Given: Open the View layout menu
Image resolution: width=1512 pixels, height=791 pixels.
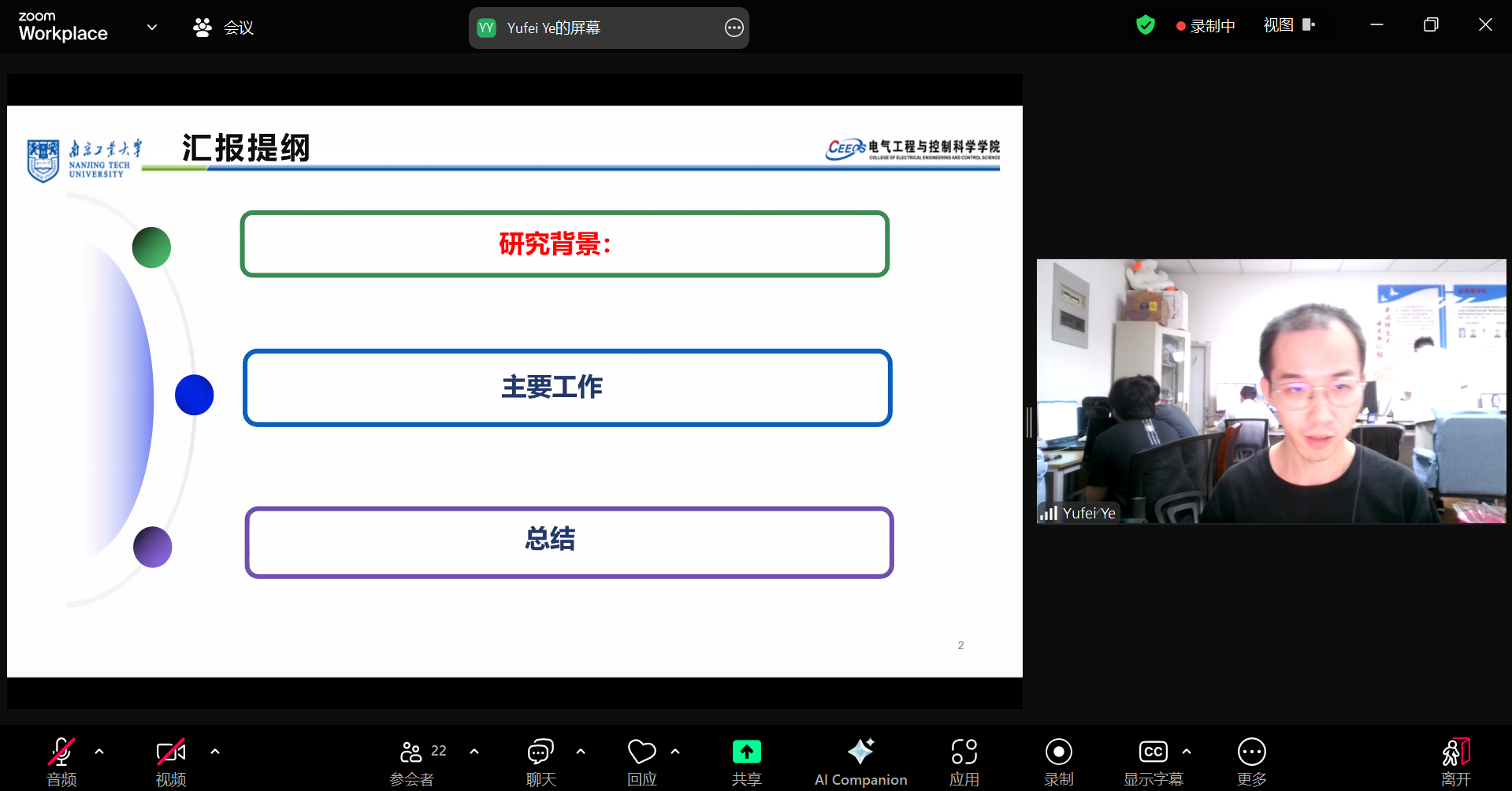Looking at the screenshot, I should (x=1289, y=25).
